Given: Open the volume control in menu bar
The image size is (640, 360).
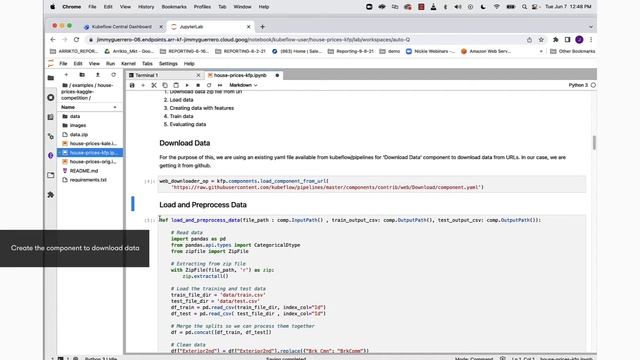Looking at the screenshot, I should pyautogui.click(x=458, y=7).
